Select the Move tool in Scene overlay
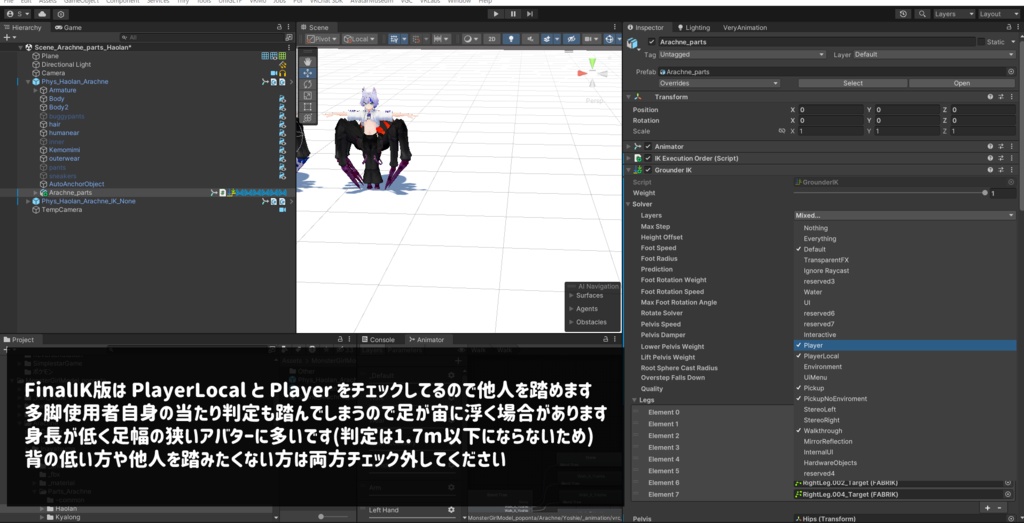This screenshot has height=523, width=1024. 308,73
